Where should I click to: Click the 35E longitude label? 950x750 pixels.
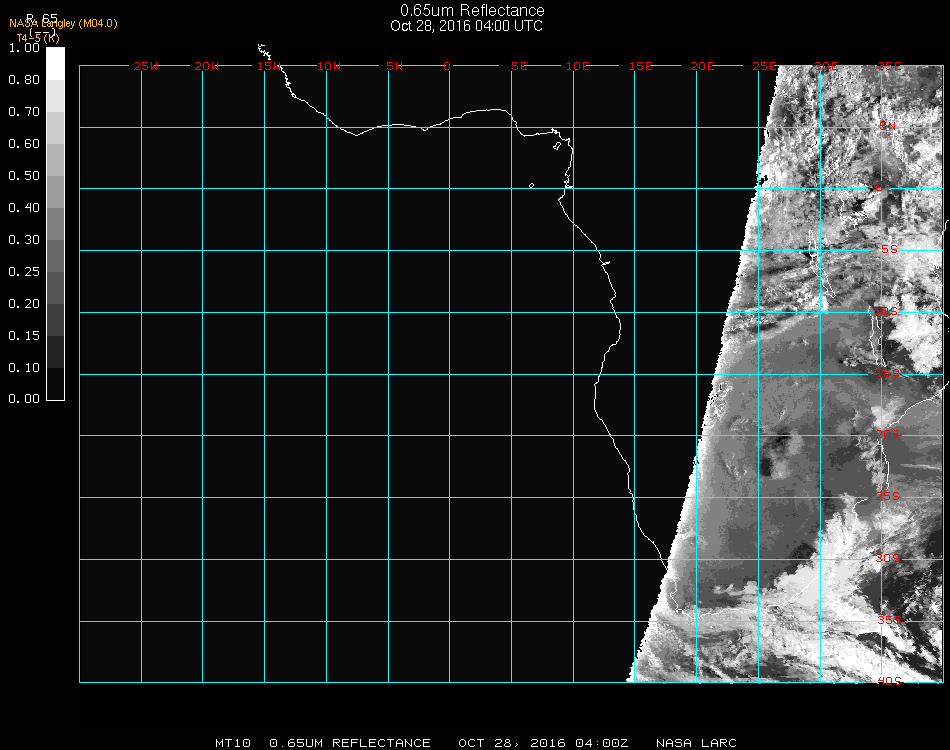pos(889,67)
